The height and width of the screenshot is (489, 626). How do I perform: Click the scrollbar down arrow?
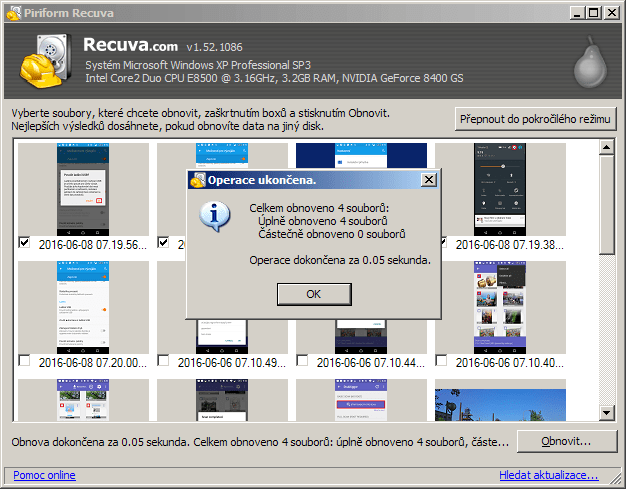pyautogui.click(x=607, y=413)
